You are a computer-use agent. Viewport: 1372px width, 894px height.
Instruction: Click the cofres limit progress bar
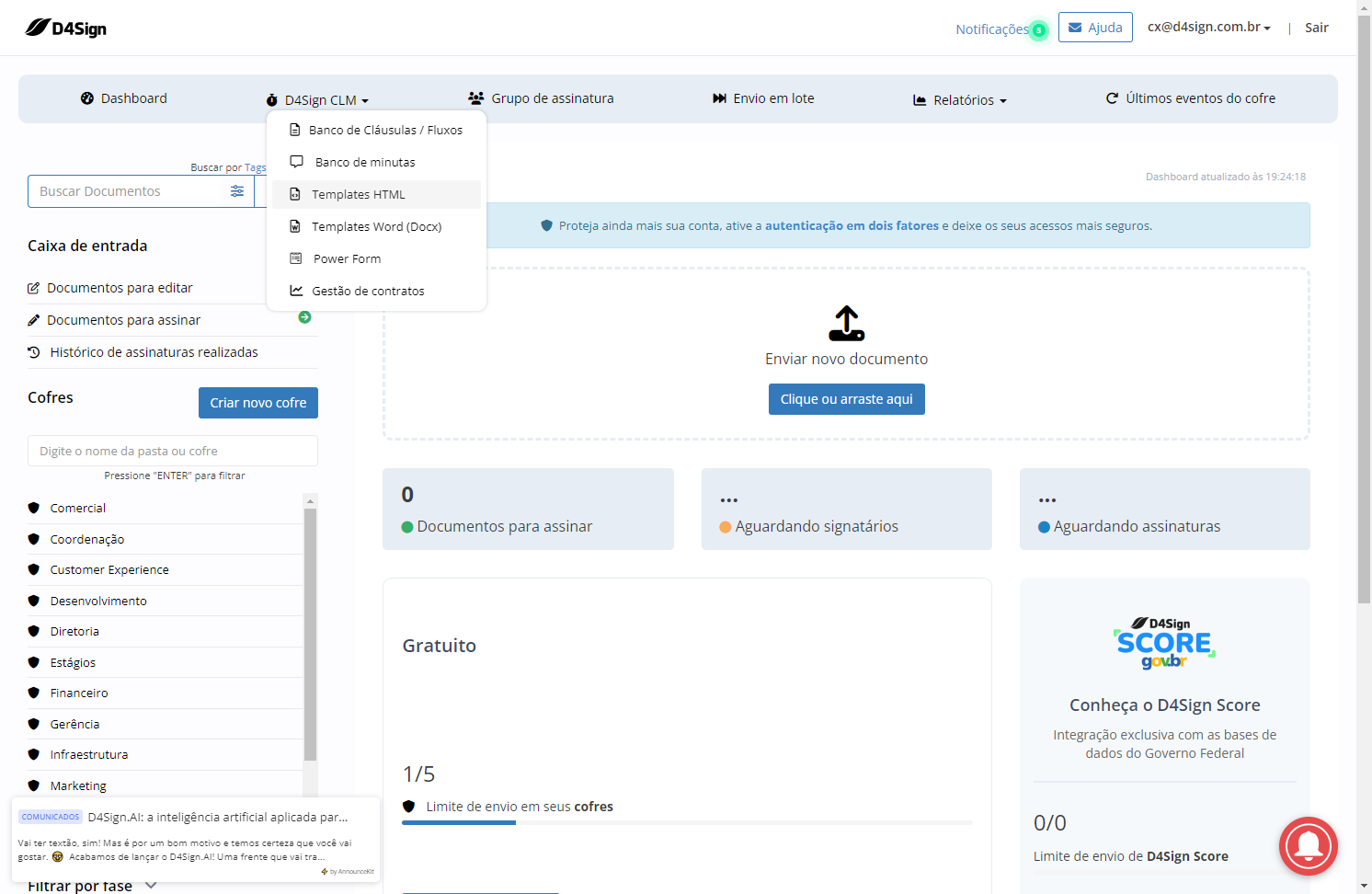[687, 822]
